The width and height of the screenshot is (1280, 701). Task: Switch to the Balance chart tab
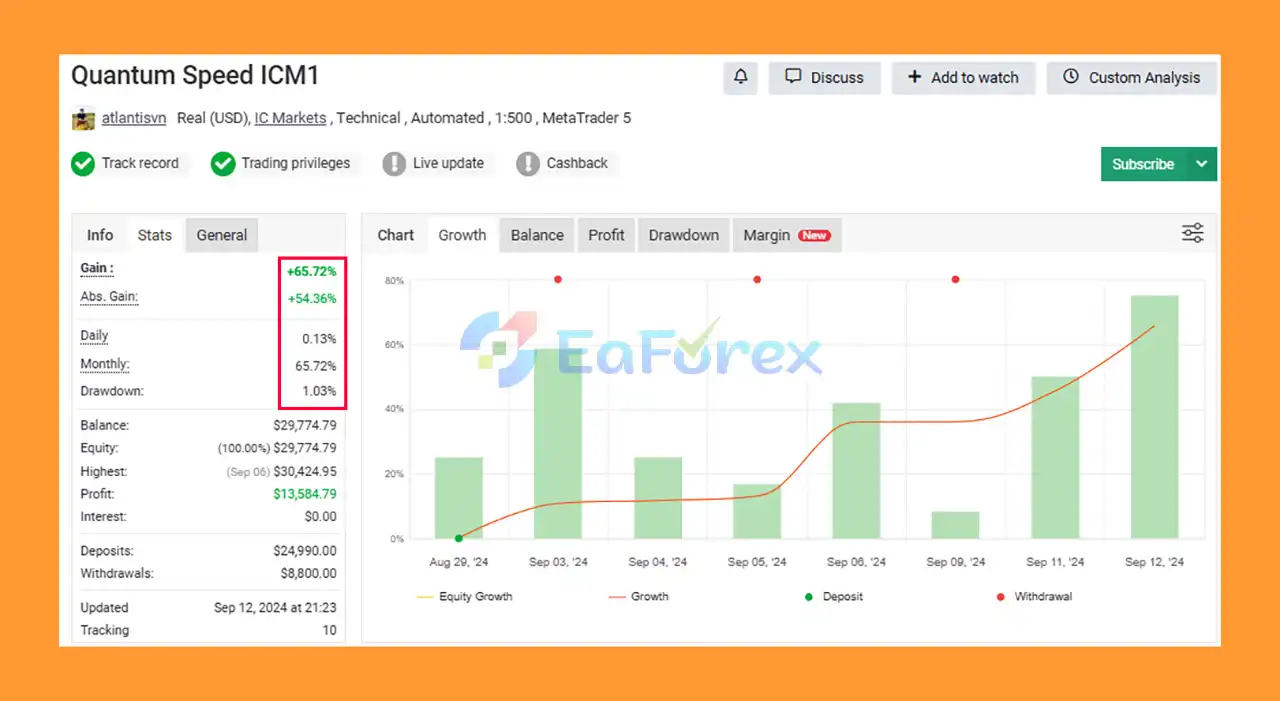537,235
